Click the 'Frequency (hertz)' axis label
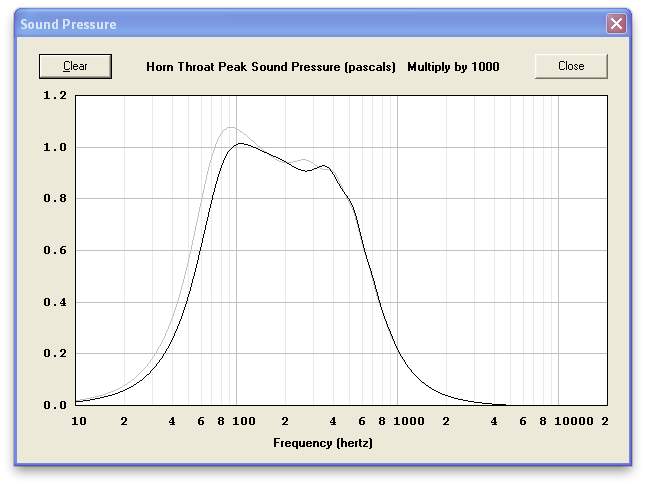 coord(323,443)
